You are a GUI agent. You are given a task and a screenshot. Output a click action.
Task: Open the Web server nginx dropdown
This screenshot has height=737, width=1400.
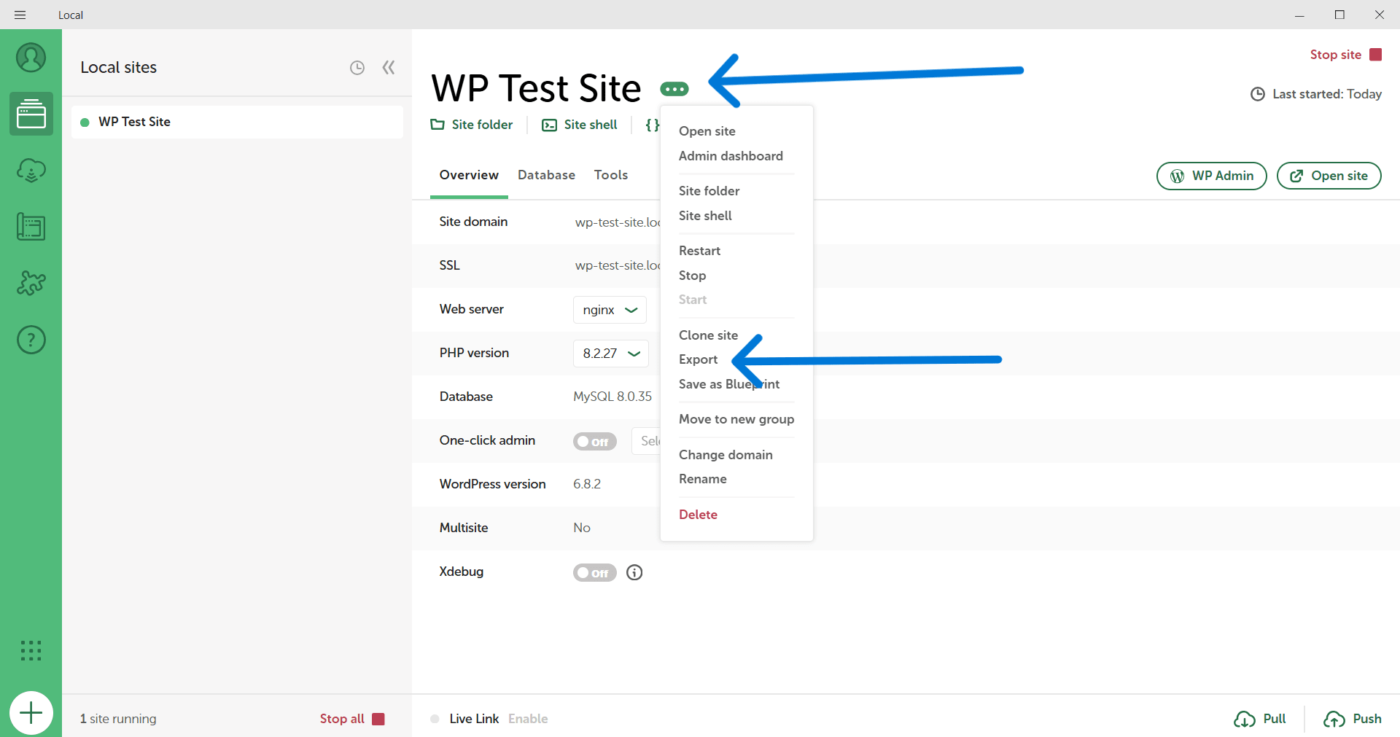point(610,310)
